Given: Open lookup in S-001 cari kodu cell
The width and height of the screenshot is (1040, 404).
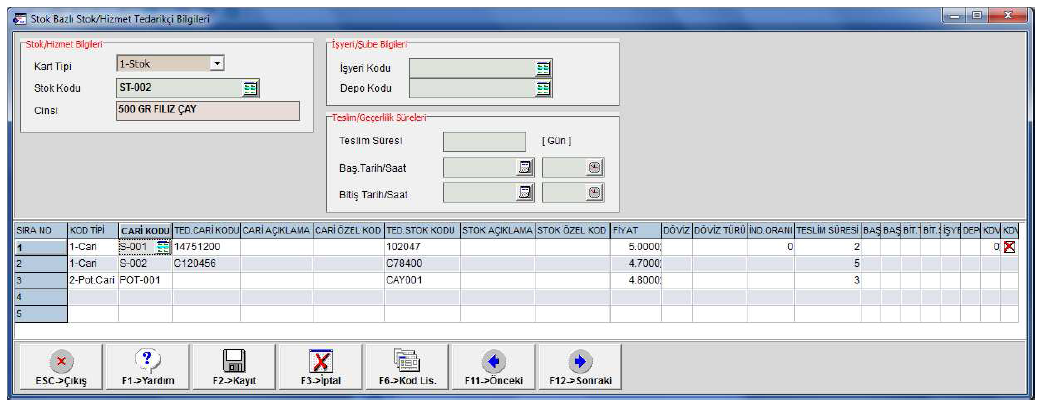Looking at the screenshot, I should (x=164, y=246).
